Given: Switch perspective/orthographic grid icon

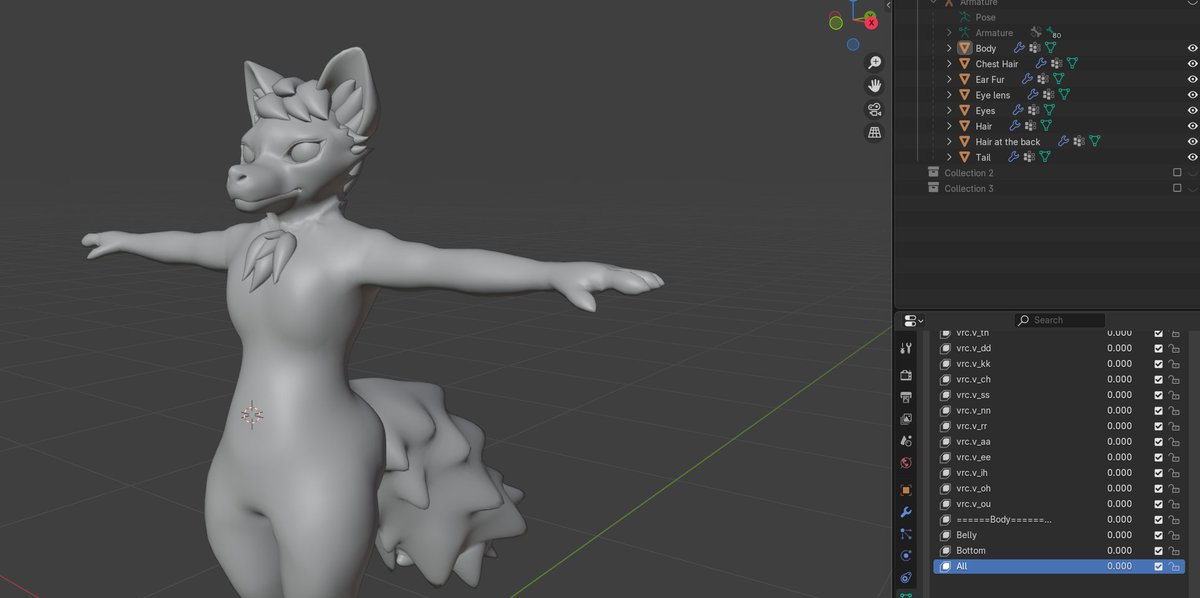Looking at the screenshot, I should [x=874, y=132].
